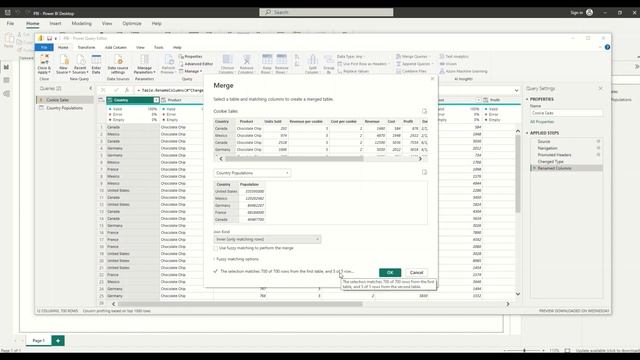640x360 pixels.
Task: Click Population column header in second table
Action: (x=249, y=184)
